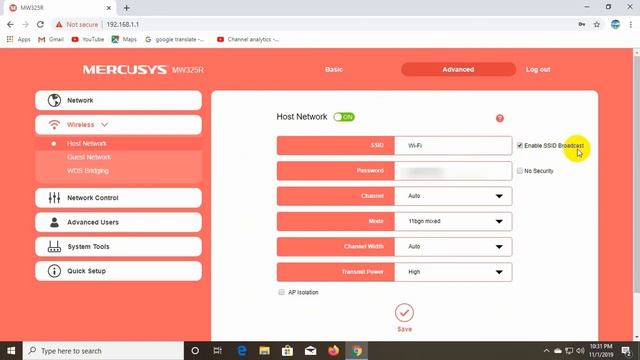The height and width of the screenshot is (360, 640).
Task: Open the google translate bookmark
Action: click(175, 40)
